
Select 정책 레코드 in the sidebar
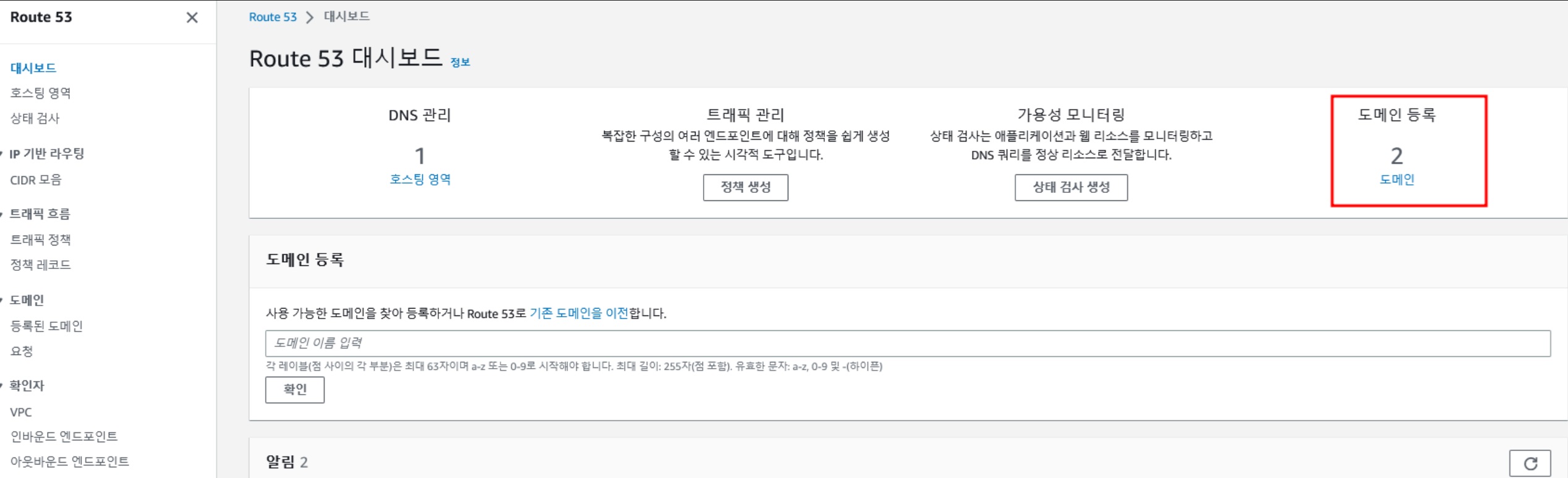point(41,265)
